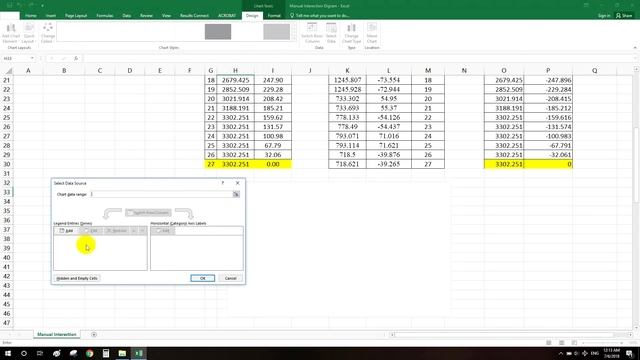Click the horizontal sheet scrollbar
The height and width of the screenshot is (360, 640).
click(x=504, y=335)
